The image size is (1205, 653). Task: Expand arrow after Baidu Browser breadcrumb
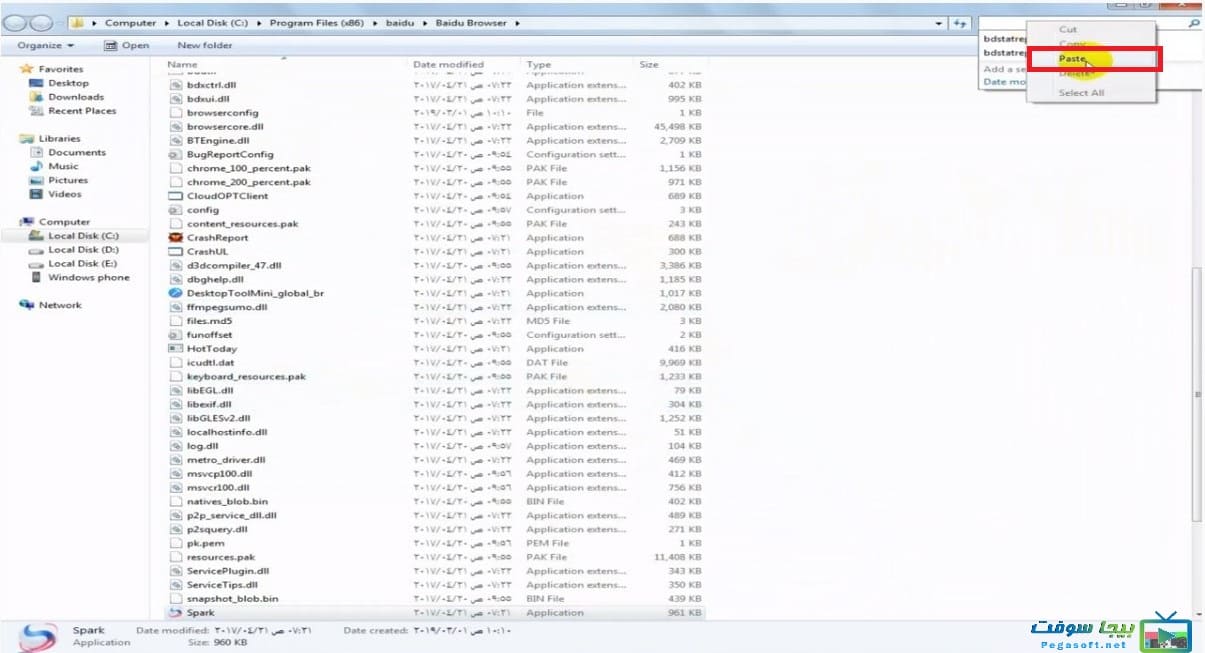tap(517, 23)
